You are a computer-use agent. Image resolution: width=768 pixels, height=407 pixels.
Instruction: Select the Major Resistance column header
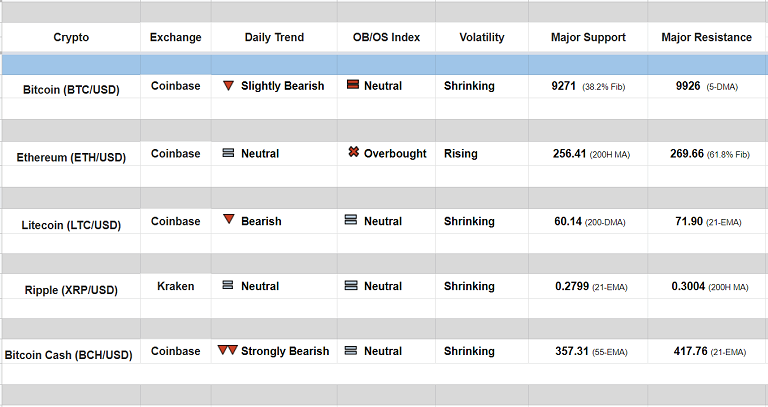point(706,38)
